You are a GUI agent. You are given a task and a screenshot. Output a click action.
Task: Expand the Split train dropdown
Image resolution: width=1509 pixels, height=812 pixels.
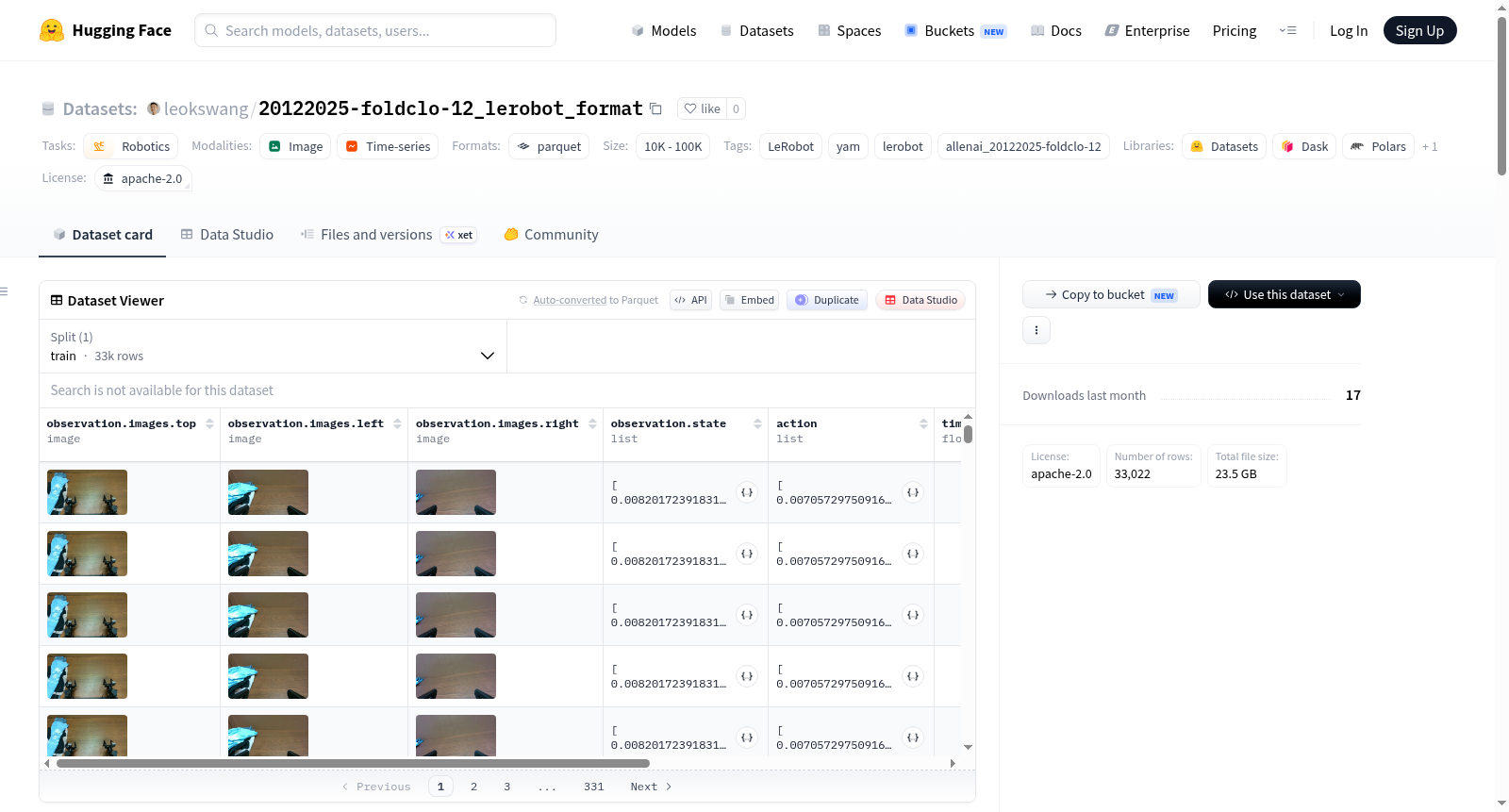[x=273, y=346]
